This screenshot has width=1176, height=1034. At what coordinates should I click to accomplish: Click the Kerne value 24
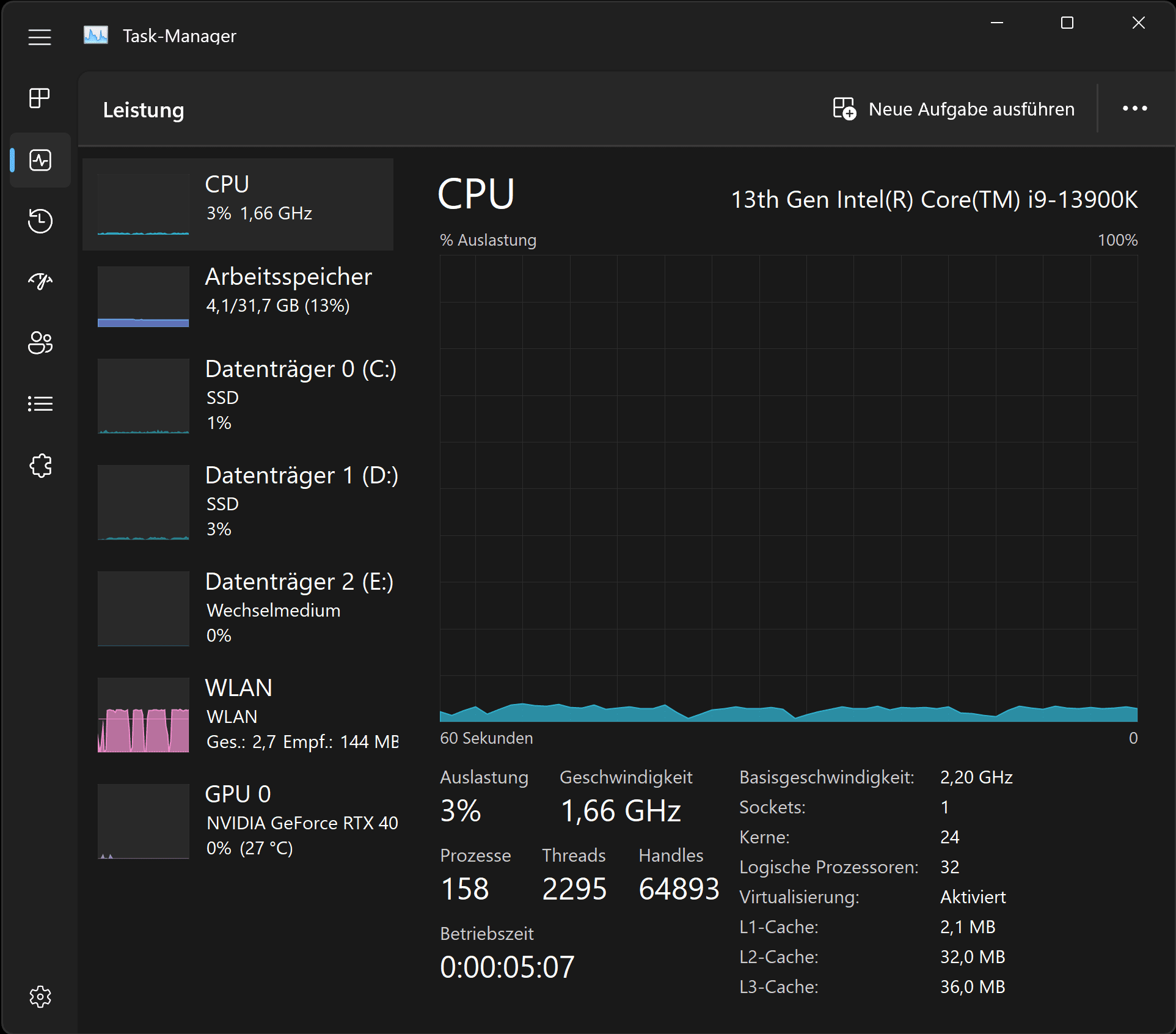[949, 837]
